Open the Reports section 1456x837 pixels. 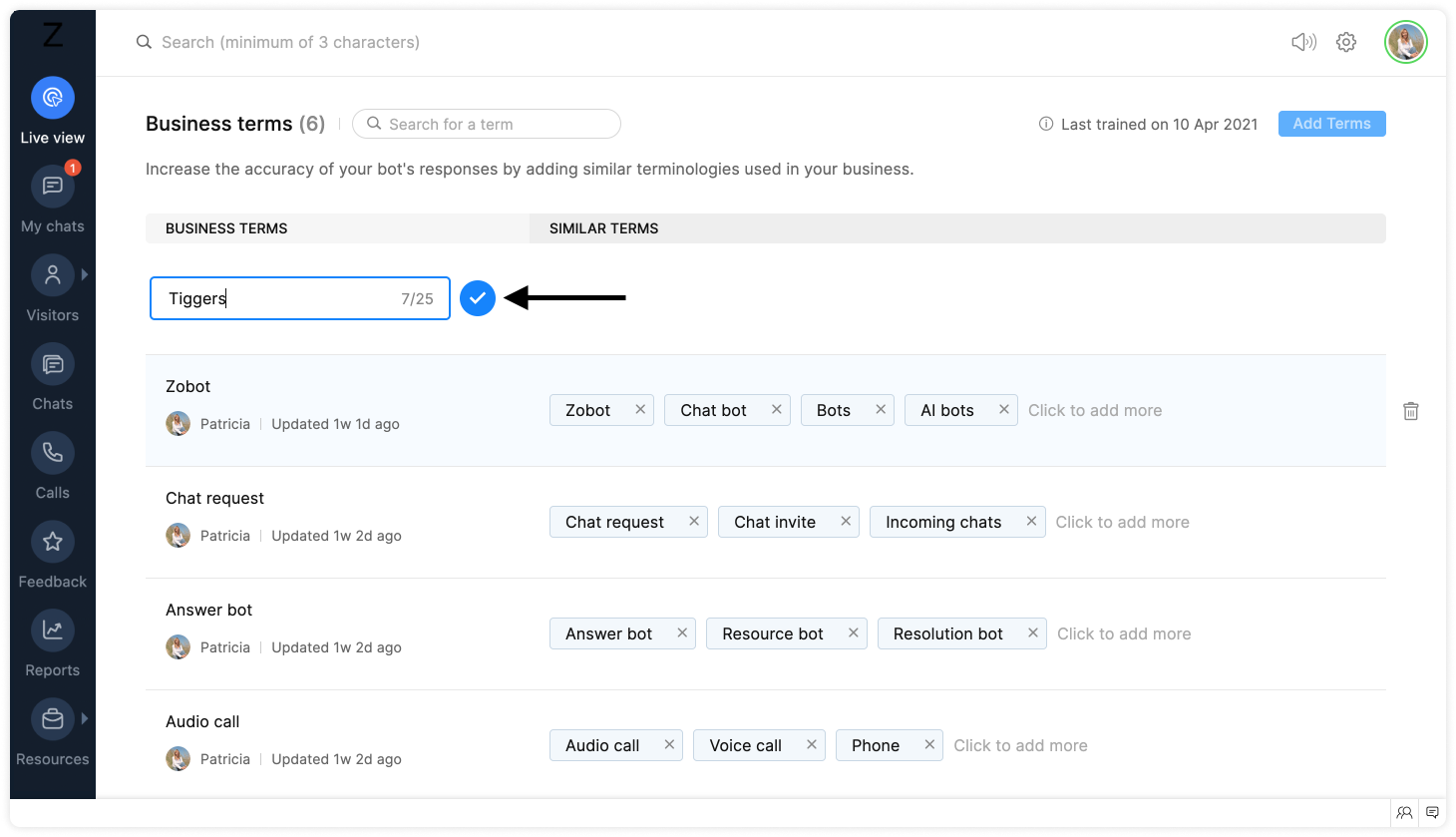point(53,631)
